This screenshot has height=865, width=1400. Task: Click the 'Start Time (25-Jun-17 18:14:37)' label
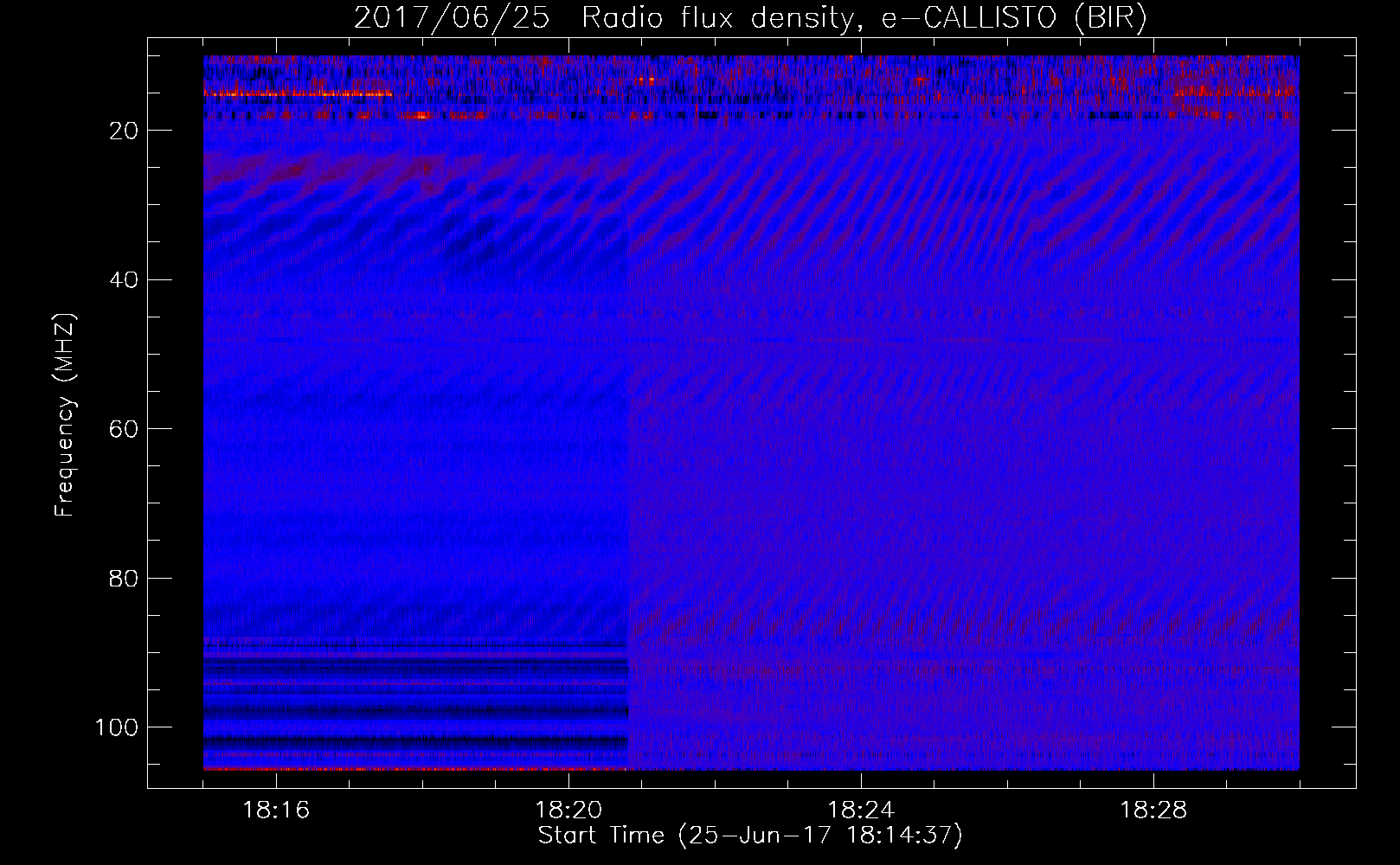click(x=750, y=836)
